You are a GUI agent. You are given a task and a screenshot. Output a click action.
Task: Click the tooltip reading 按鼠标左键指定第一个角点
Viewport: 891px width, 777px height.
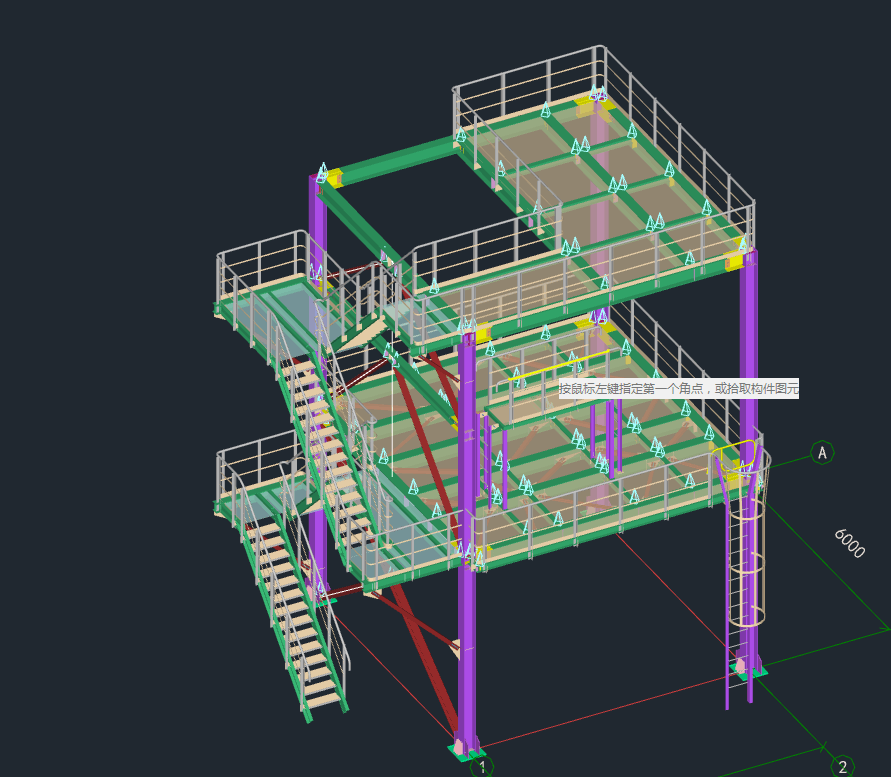click(678, 388)
